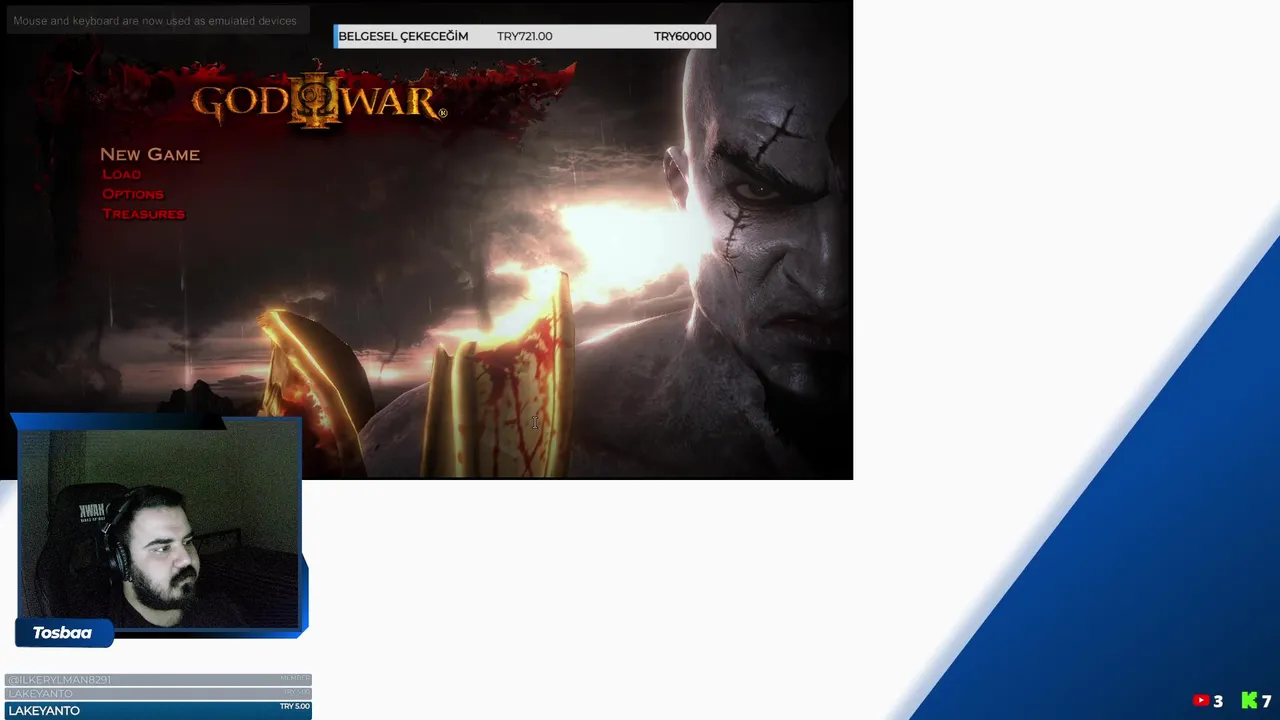Click the @ILKERYLMAN8291 member row

pyautogui.click(x=158, y=680)
